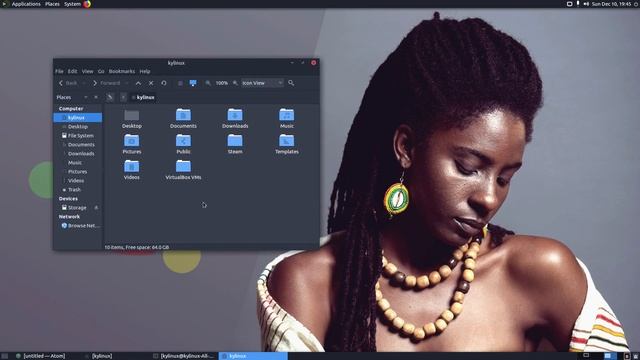The width and height of the screenshot is (640, 360).
Task: Open the View menu
Action: click(x=87, y=71)
